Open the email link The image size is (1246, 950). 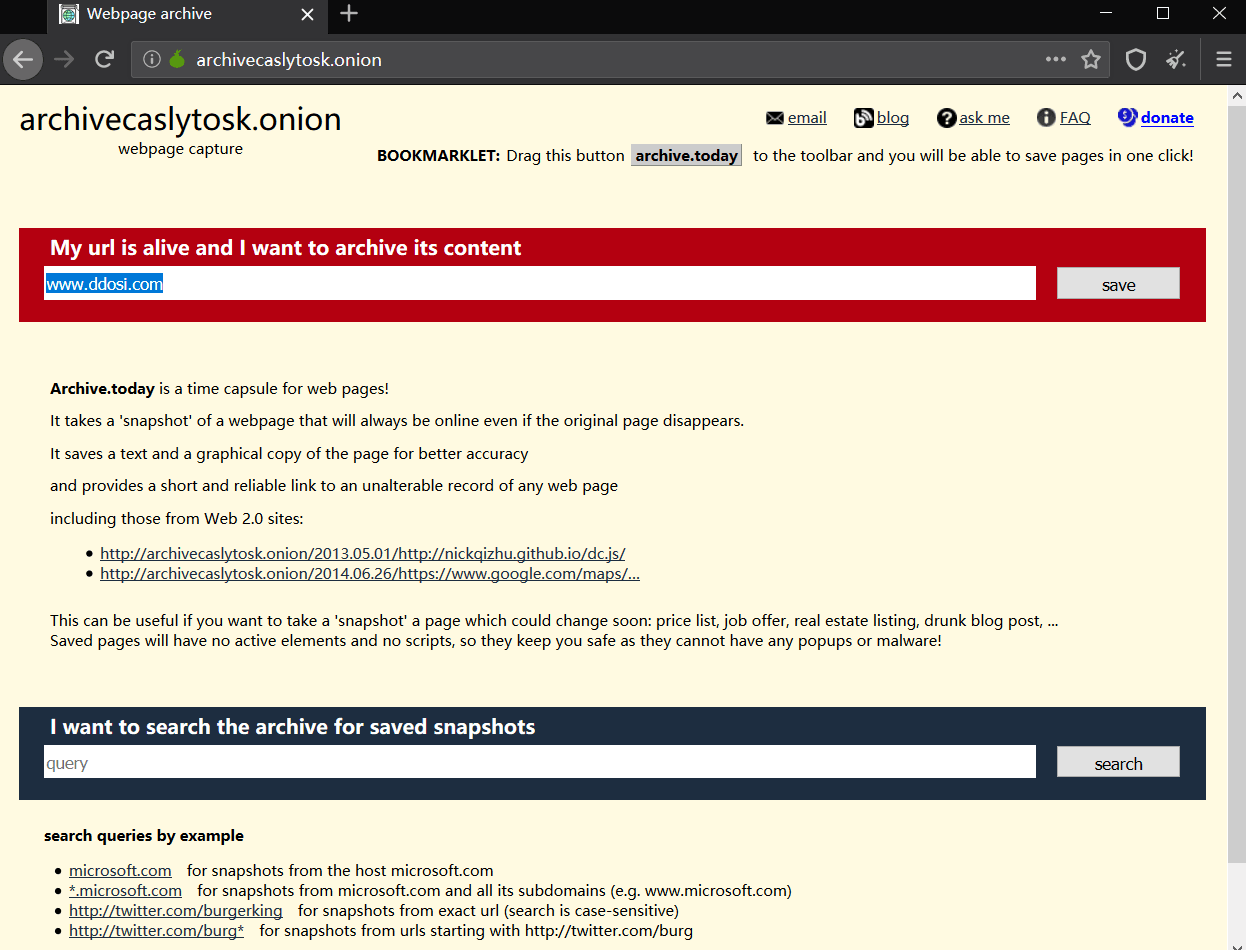tap(807, 118)
